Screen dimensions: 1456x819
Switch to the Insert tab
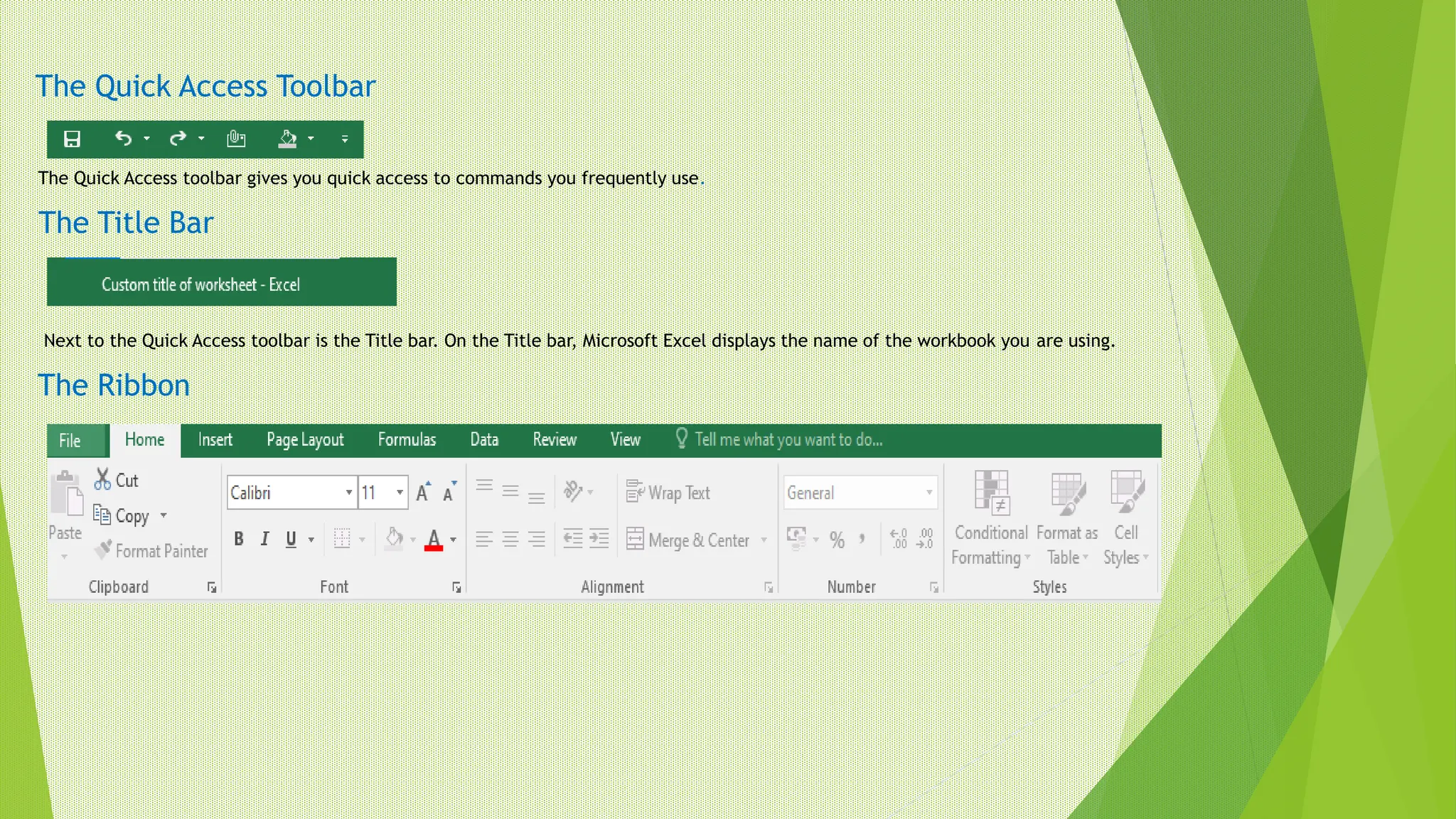[x=215, y=440]
